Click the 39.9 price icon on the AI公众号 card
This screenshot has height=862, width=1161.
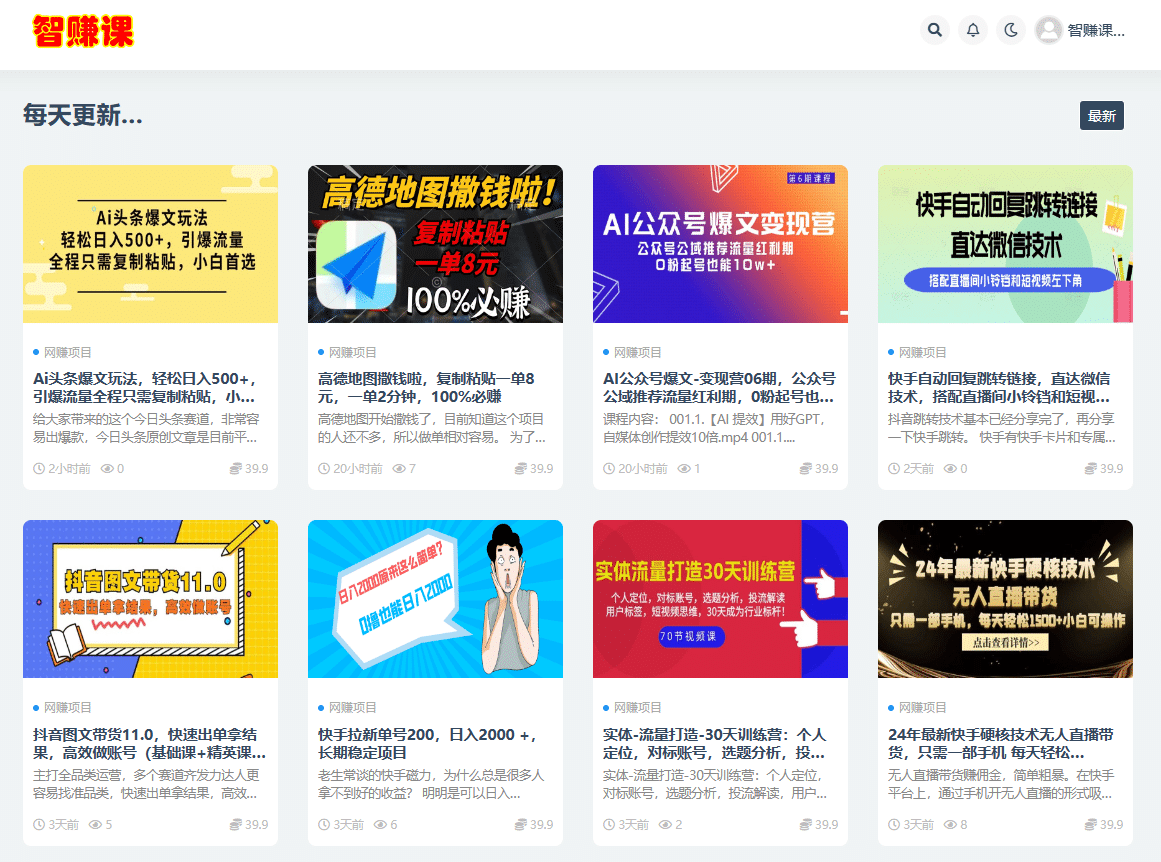[803, 467]
